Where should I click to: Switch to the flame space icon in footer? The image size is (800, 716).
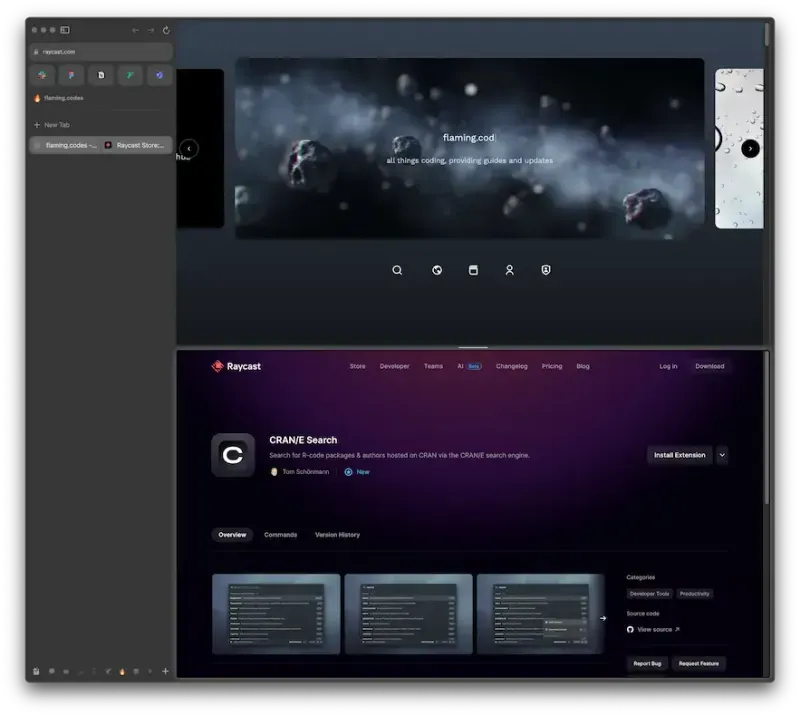tap(122, 672)
